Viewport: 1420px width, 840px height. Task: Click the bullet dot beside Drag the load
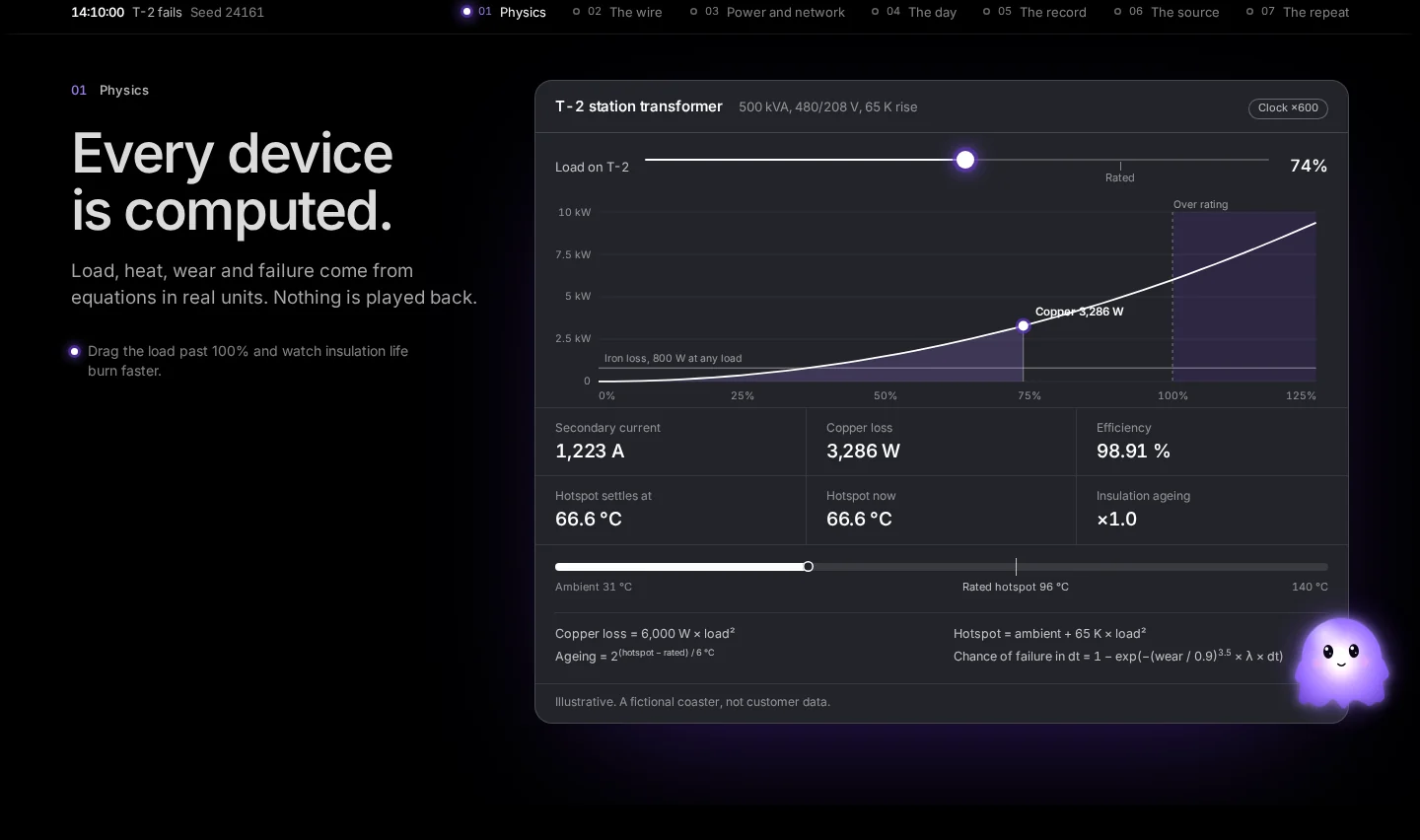(74, 351)
